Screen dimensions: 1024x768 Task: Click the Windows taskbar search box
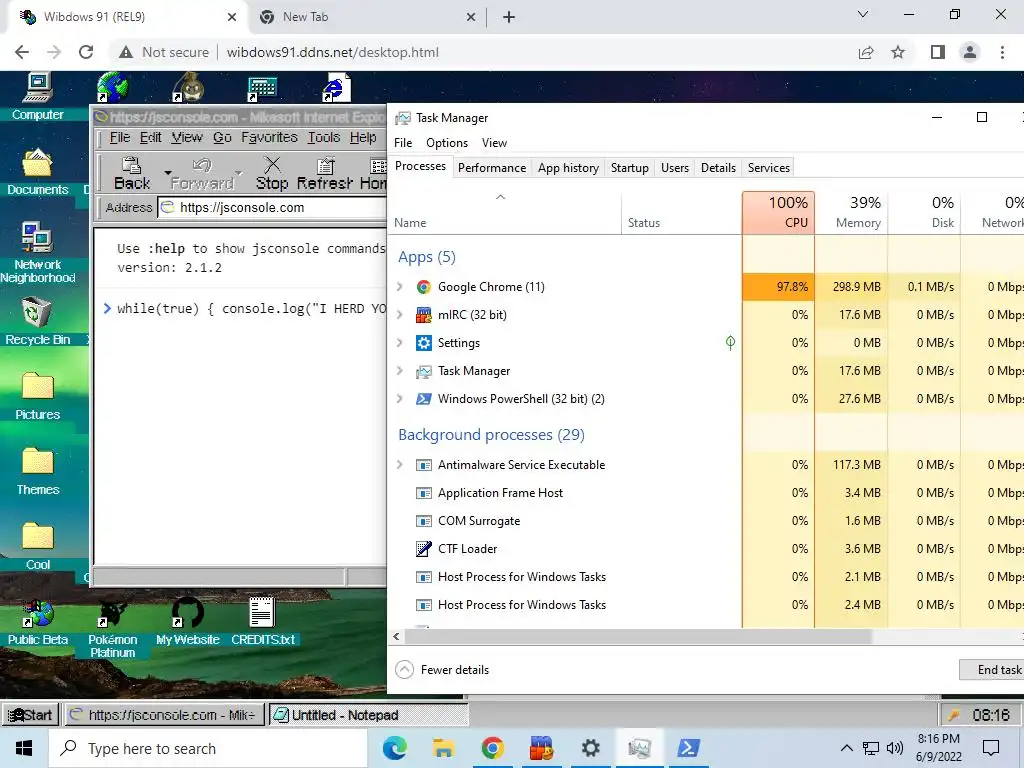[208, 748]
